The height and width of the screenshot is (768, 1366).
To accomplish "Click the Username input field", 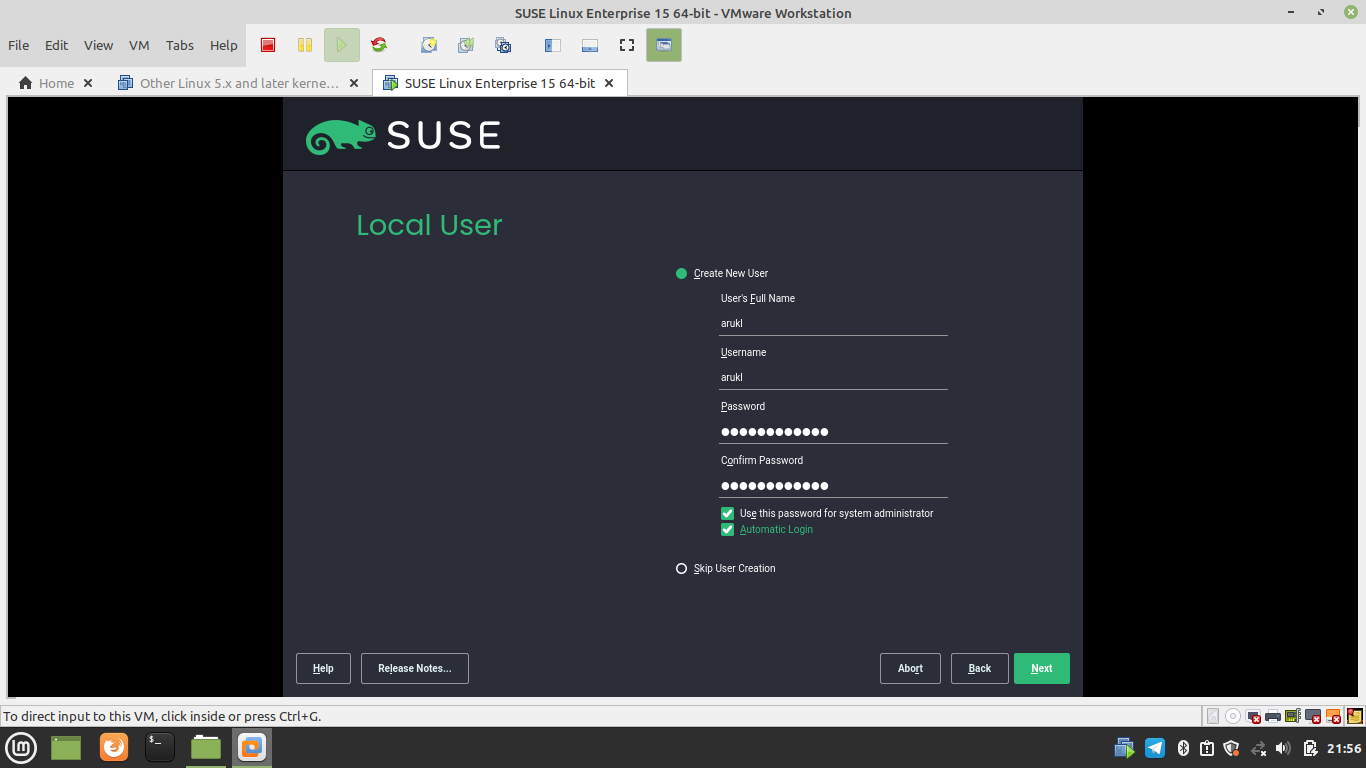I will [x=833, y=377].
